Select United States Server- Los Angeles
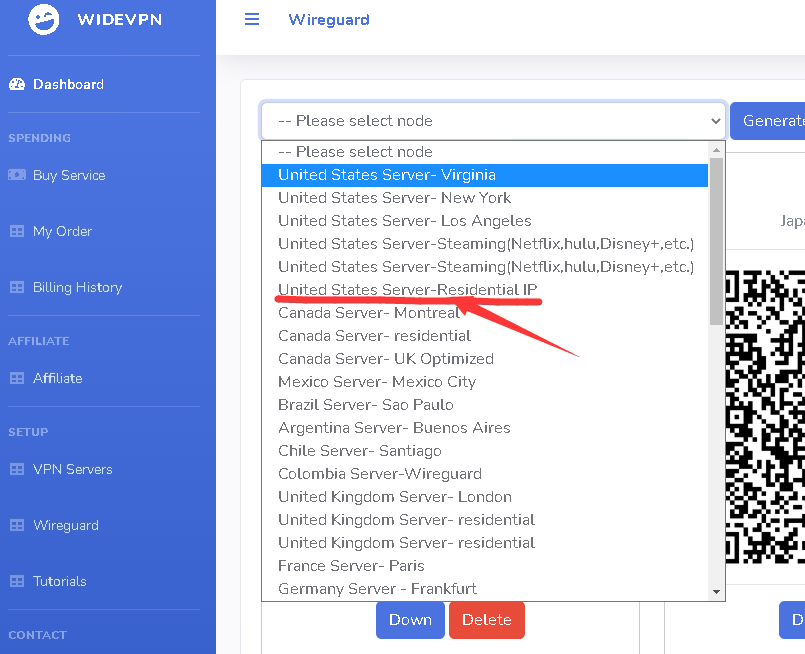 click(485, 221)
